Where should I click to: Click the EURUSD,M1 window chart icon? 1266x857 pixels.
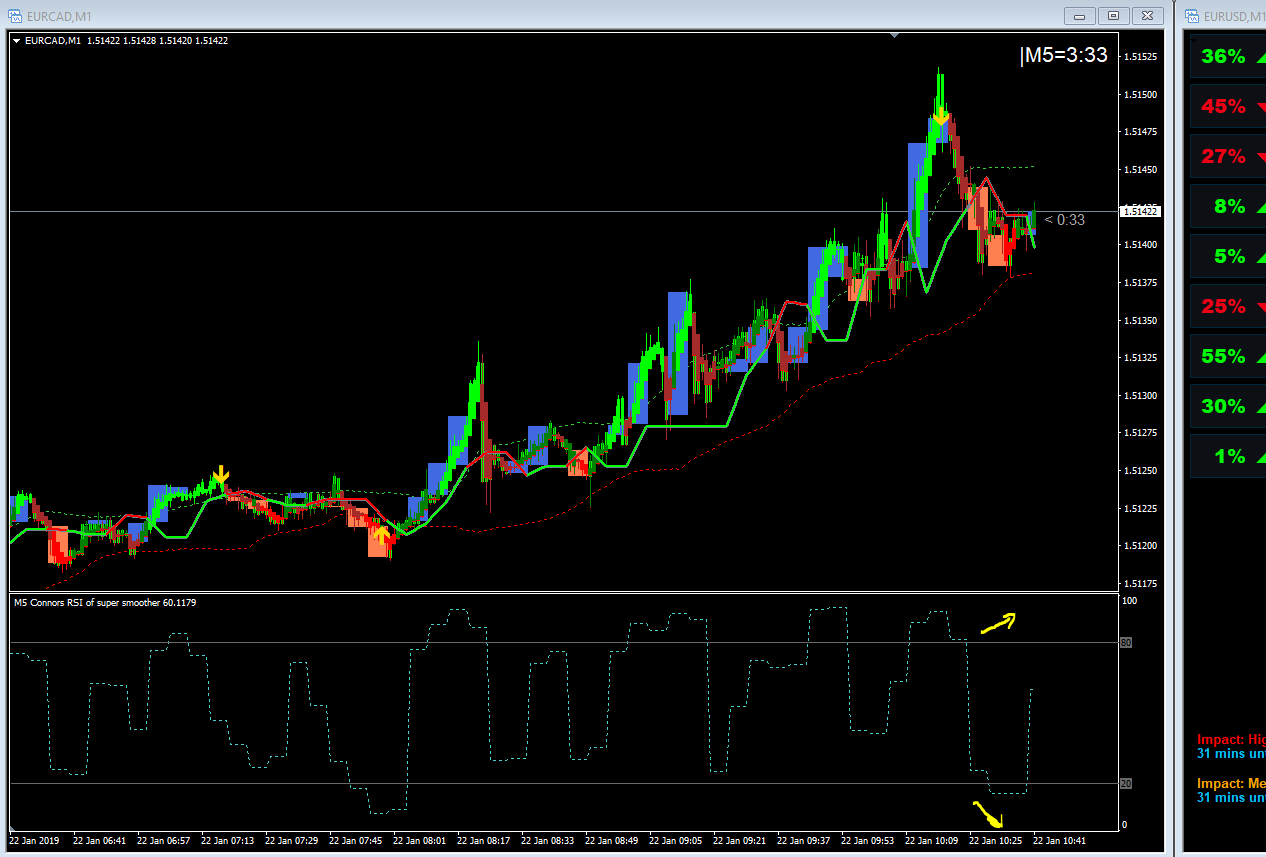click(x=1192, y=15)
